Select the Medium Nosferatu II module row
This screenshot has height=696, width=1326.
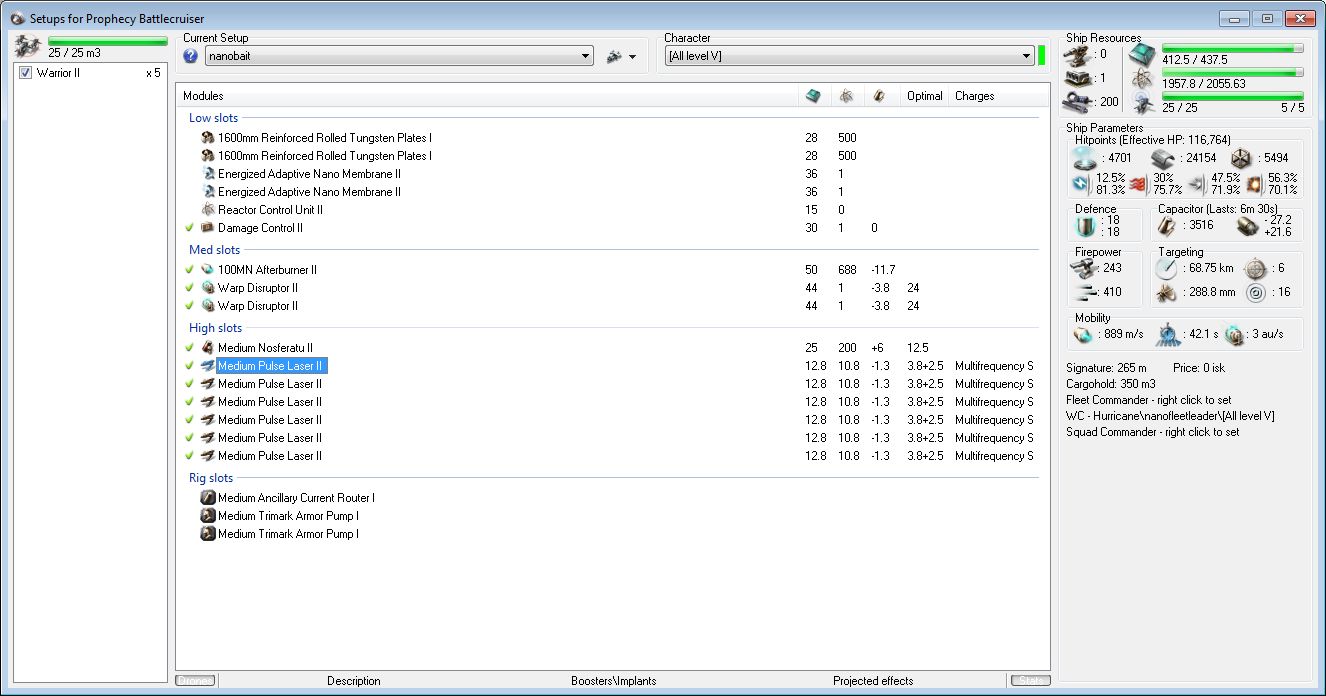coord(611,348)
